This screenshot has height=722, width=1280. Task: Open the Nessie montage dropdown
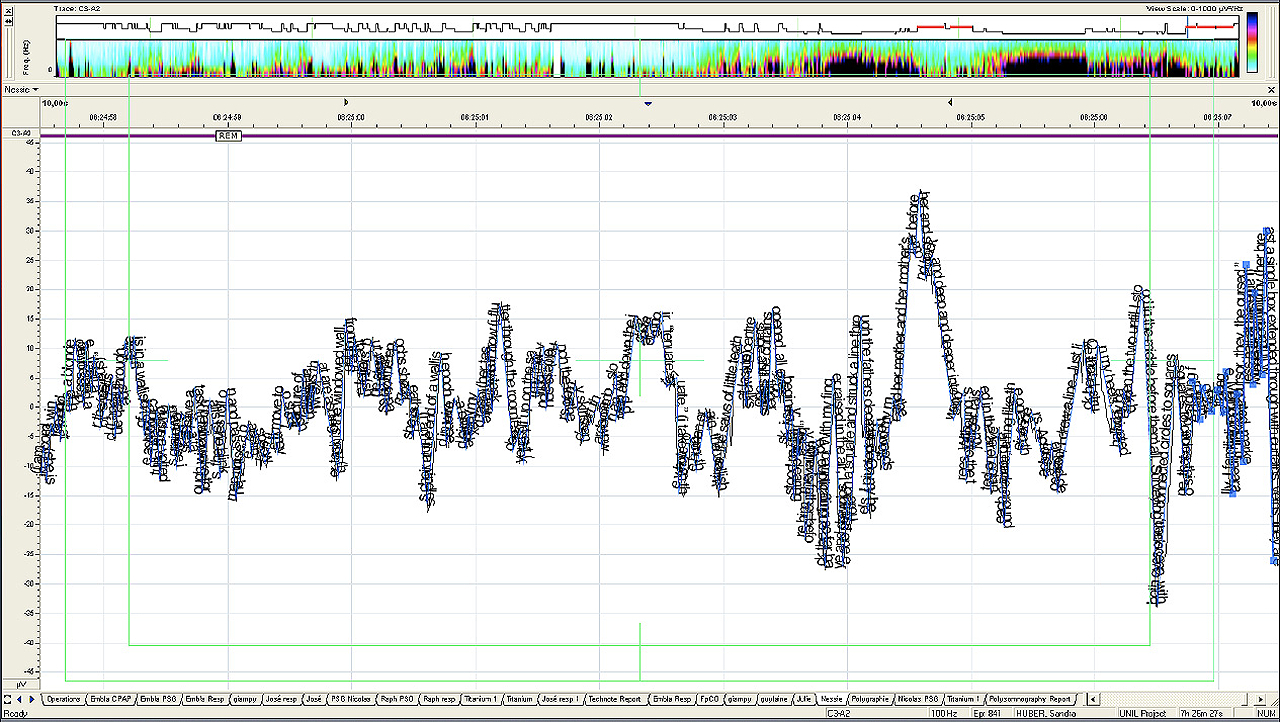pyautogui.click(x=21, y=90)
